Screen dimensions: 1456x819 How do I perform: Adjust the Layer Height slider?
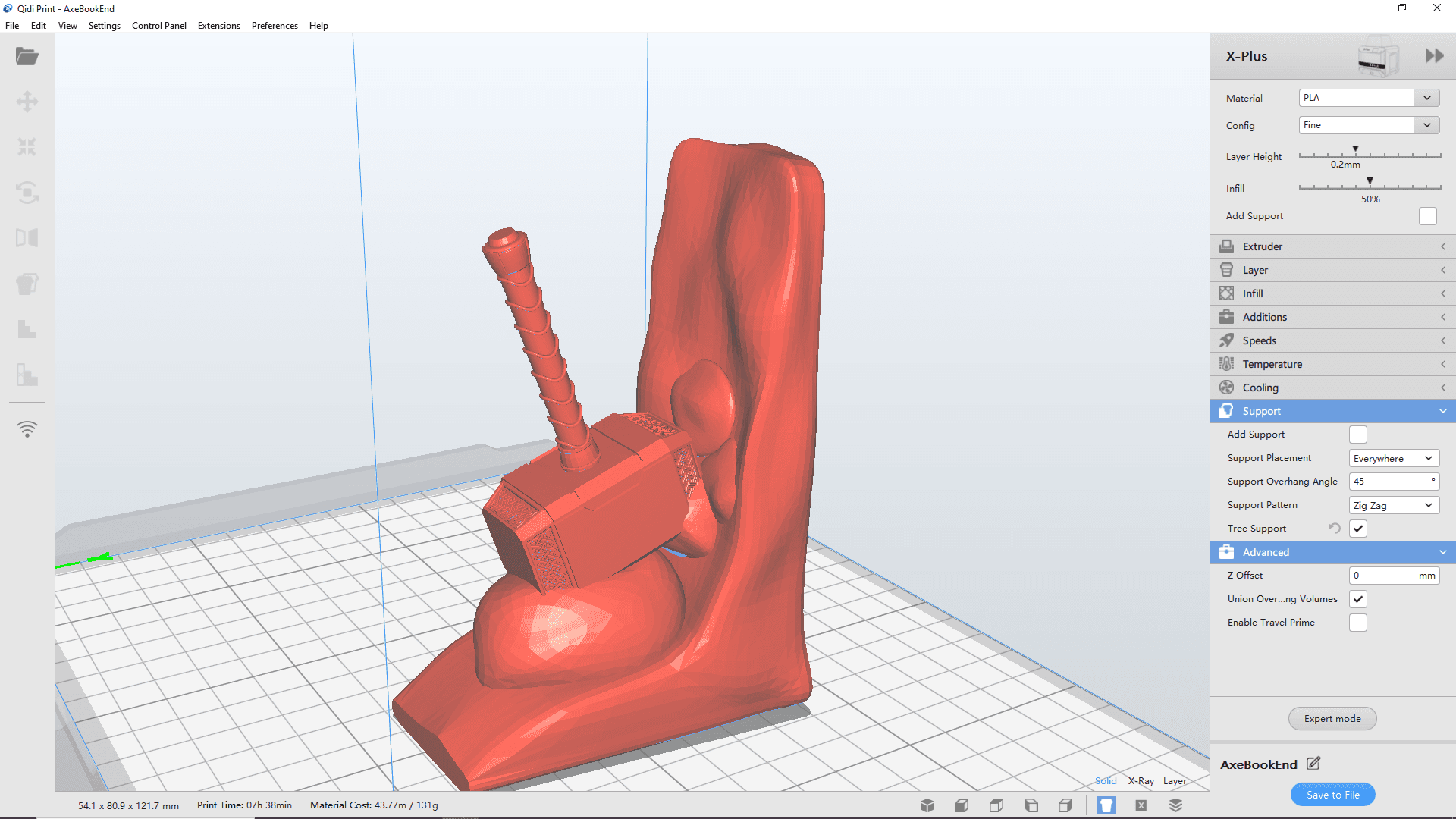[x=1370, y=154]
